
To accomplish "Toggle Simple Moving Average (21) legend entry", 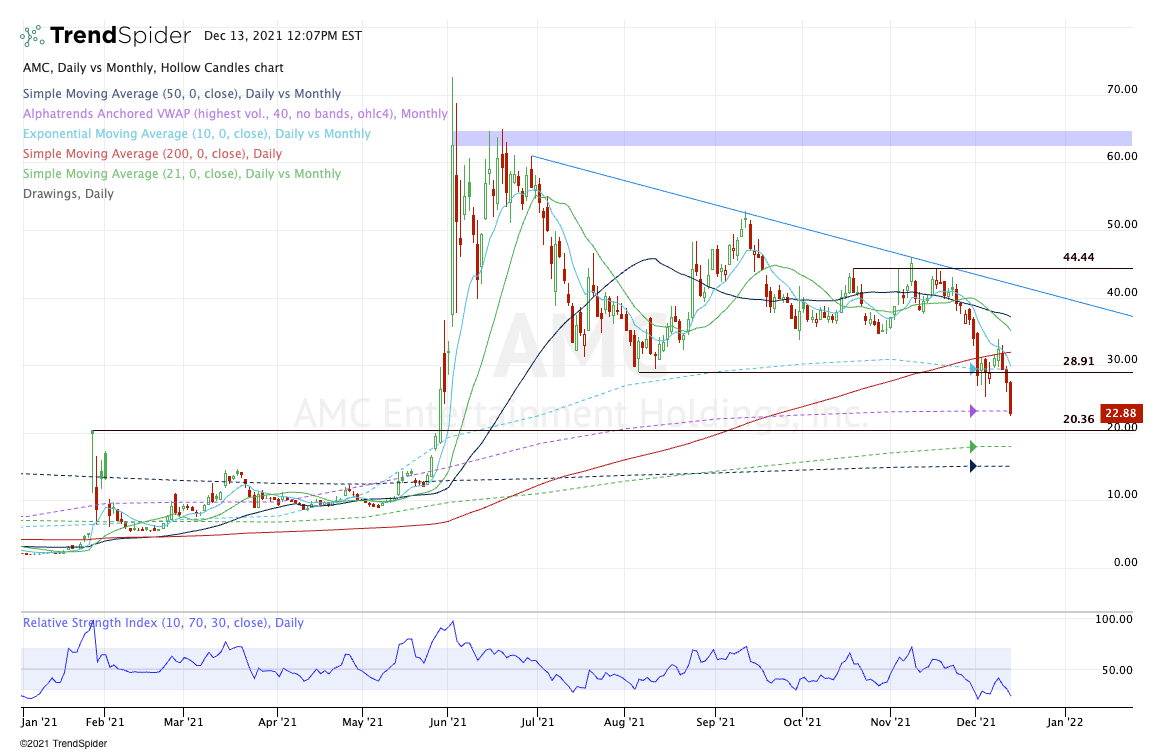I will 181,174.
